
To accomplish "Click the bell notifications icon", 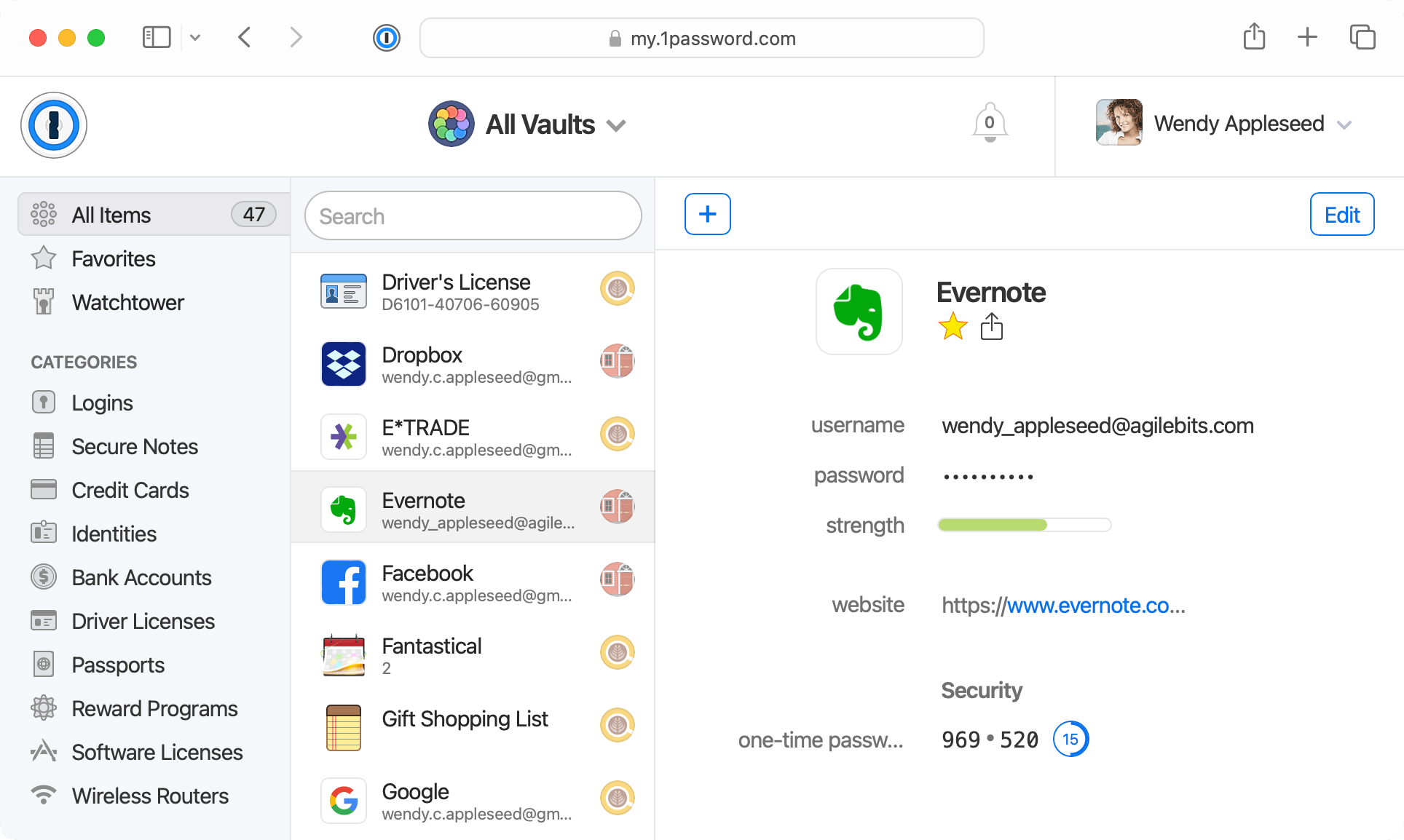I will pyautogui.click(x=990, y=123).
